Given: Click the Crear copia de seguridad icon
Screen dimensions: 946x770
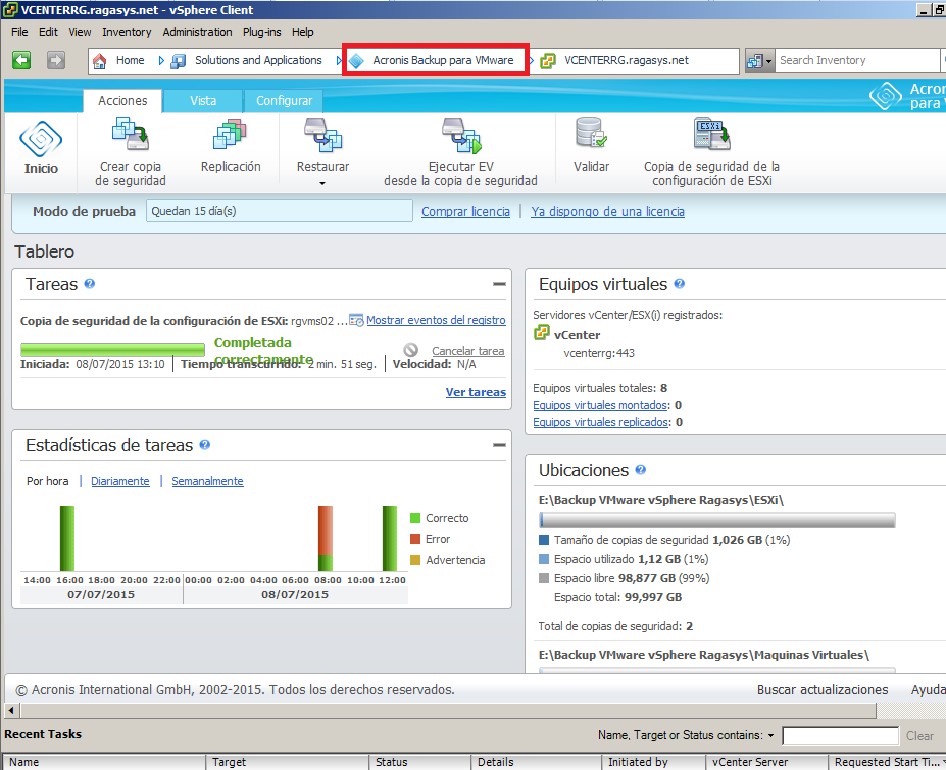Looking at the screenshot, I should [x=130, y=136].
